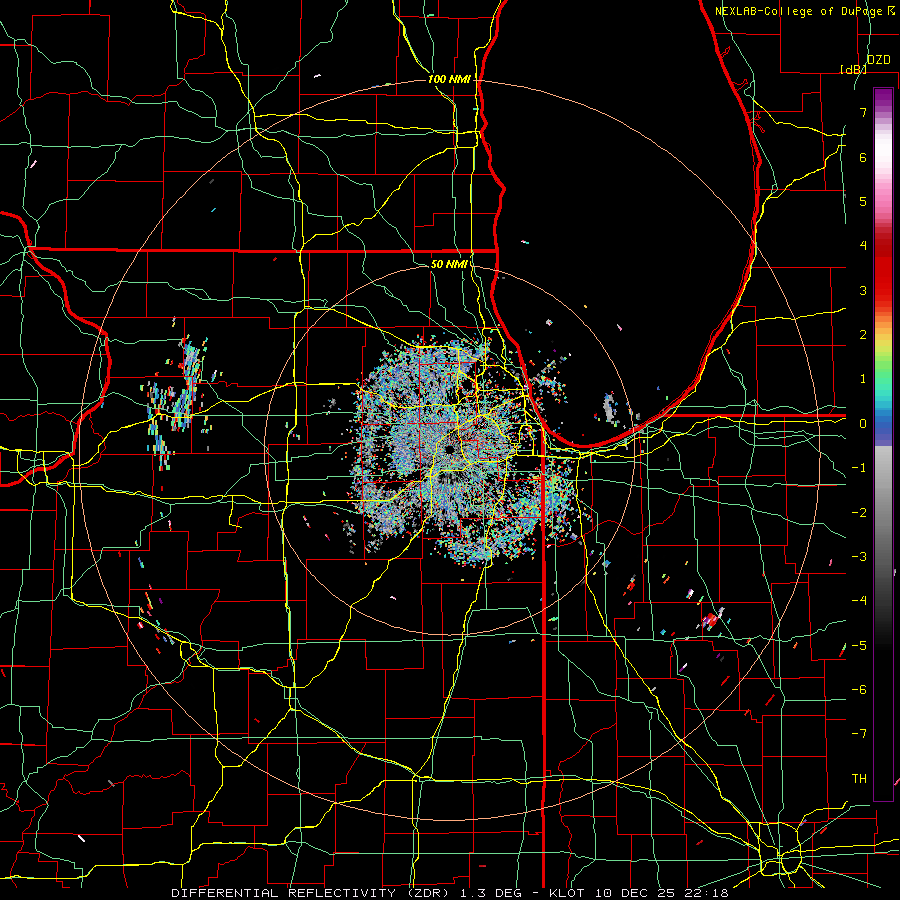Click the -6 value on color scale
900x900 pixels.
(859, 689)
